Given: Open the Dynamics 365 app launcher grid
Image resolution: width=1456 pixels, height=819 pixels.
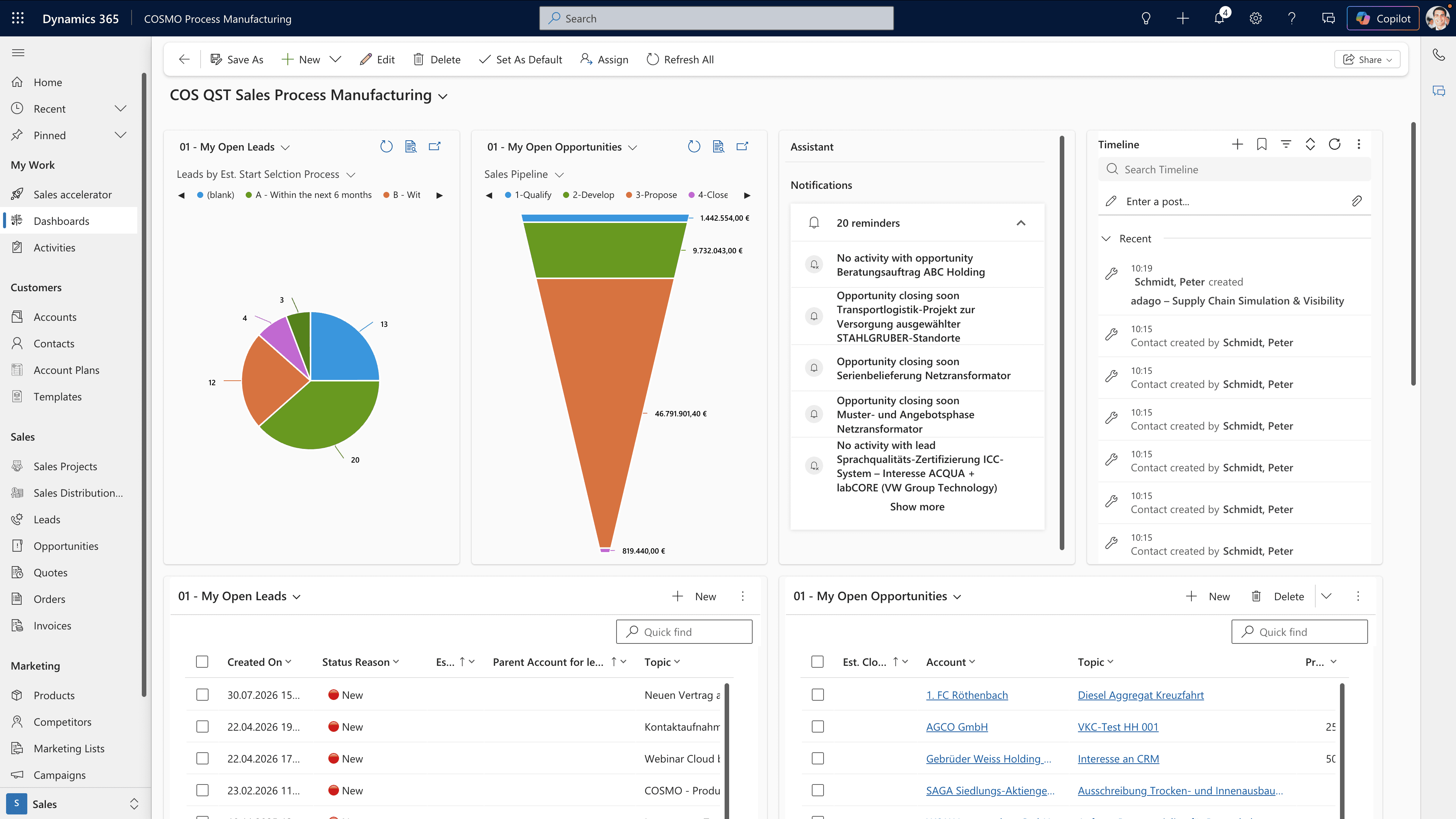Looking at the screenshot, I should point(17,18).
